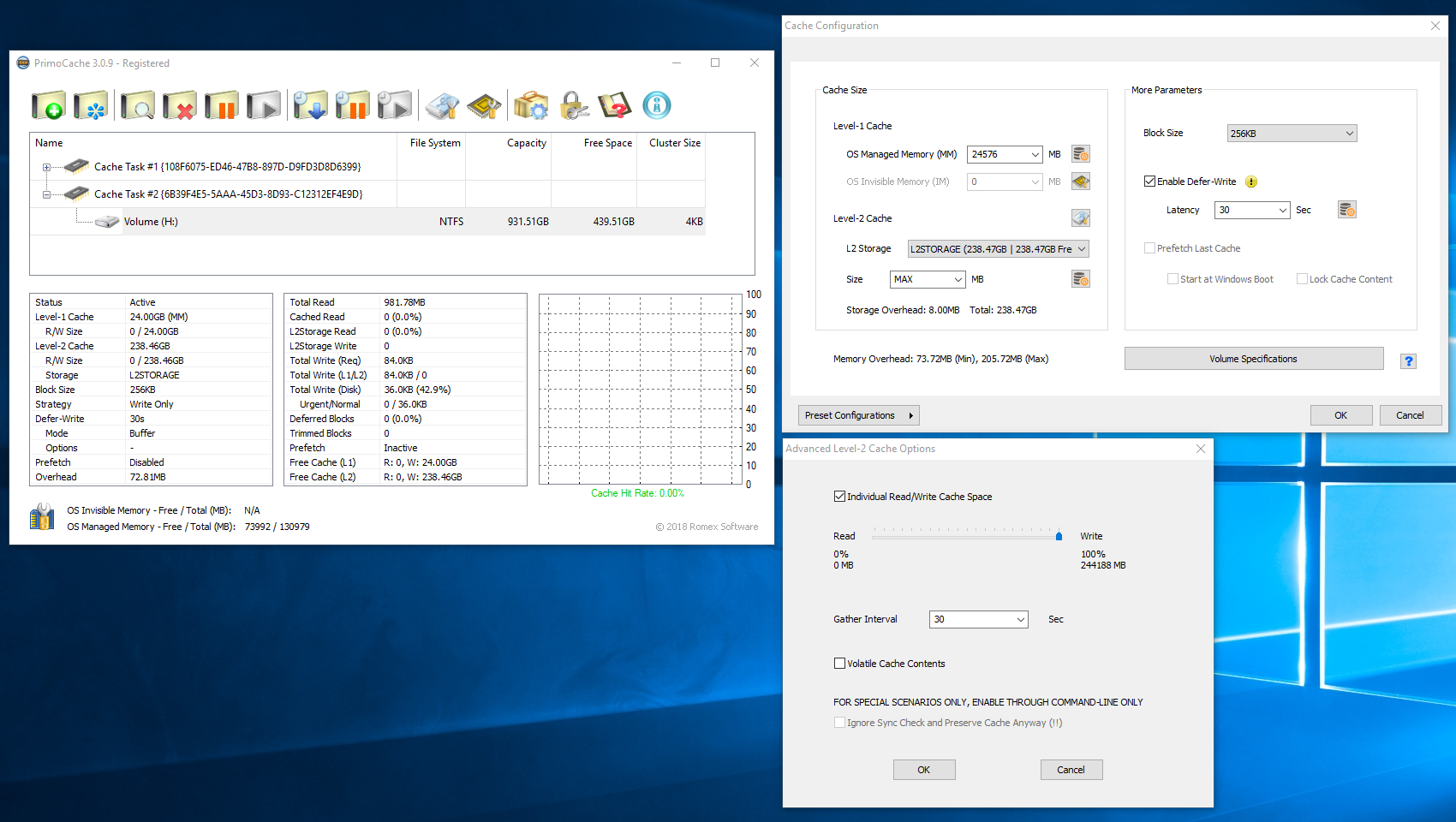Collapse Cache Task #2 tree node
The height and width of the screenshot is (822, 1456).
pos(46,194)
